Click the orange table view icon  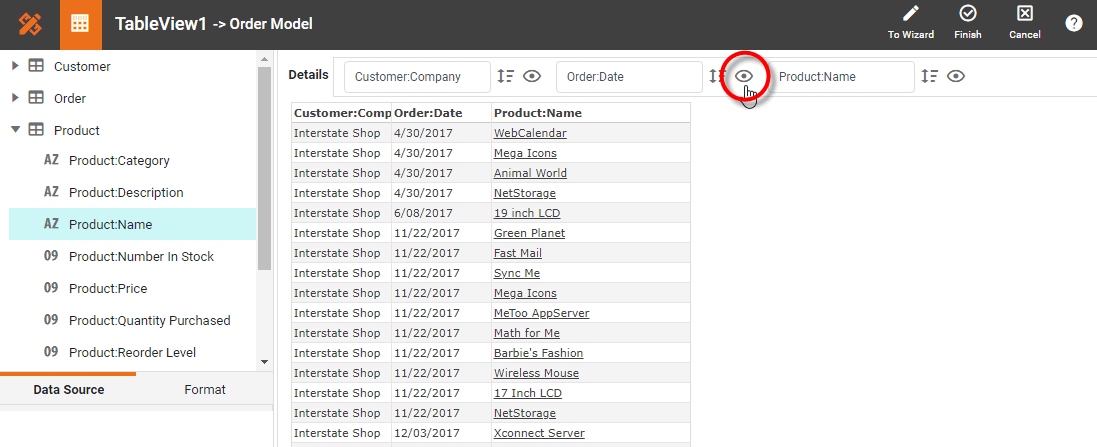pyautogui.click(x=81, y=24)
